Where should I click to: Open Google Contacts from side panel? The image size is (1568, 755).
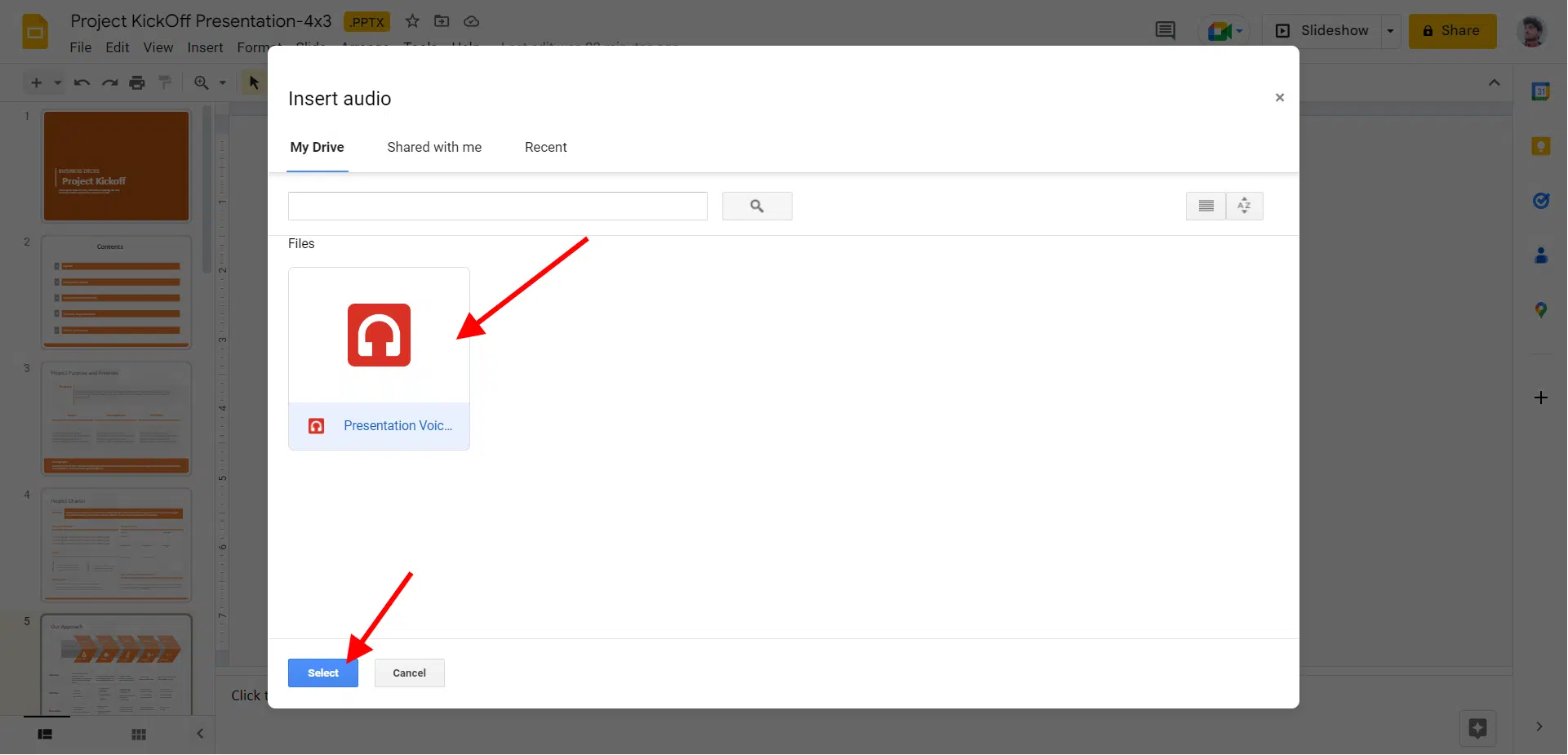coord(1540,255)
